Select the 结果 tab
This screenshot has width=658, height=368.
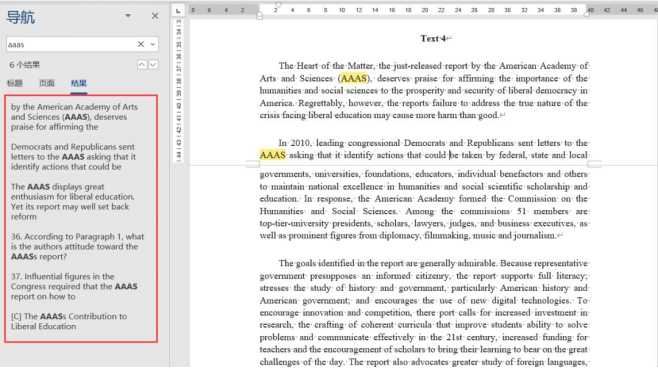click(x=78, y=83)
